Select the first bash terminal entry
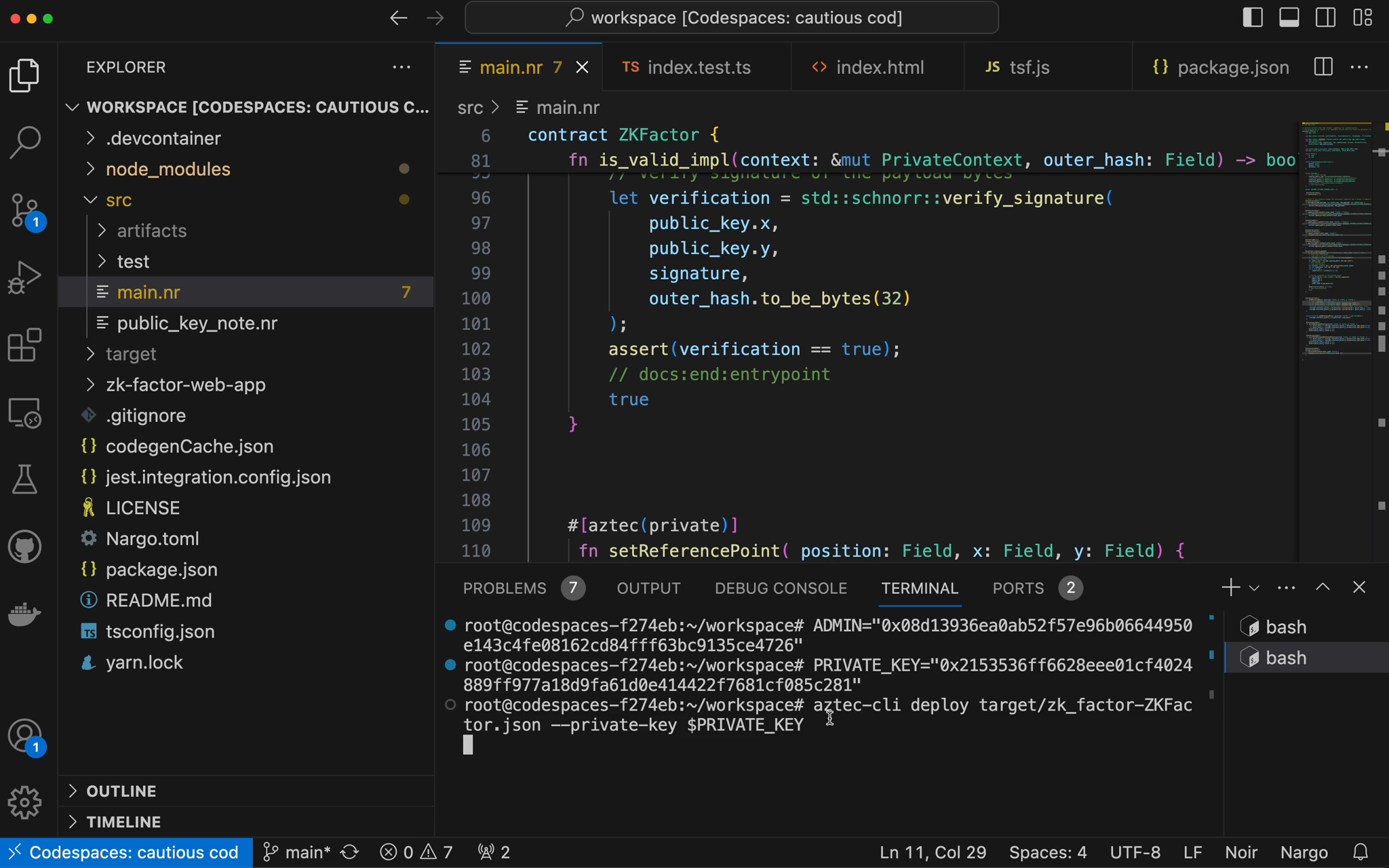The height and width of the screenshot is (868, 1389). pos(1306,627)
